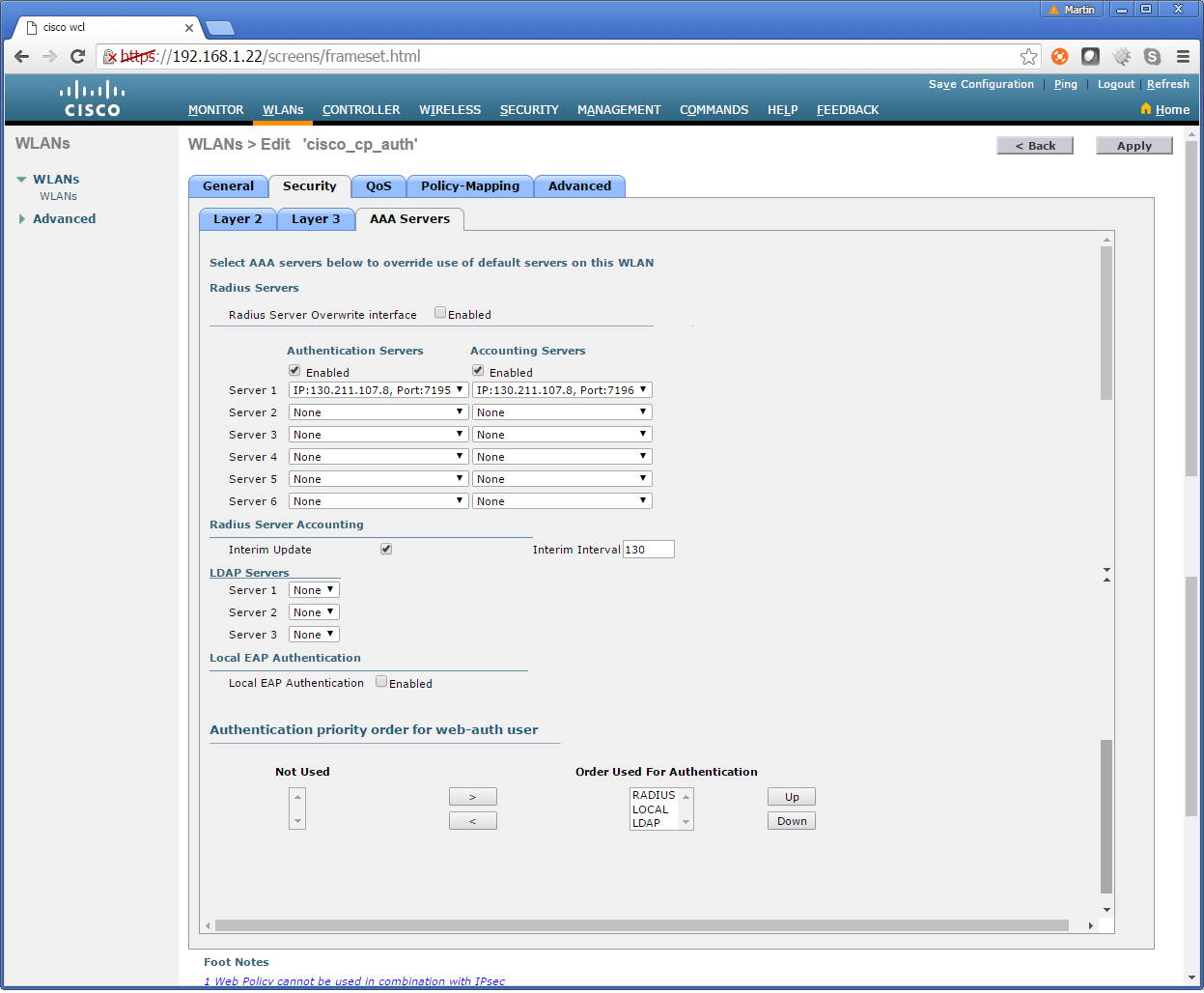Image resolution: width=1204 pixels, height=993 pixels.
Task: Click the Back button
Action: (1035, 146)
